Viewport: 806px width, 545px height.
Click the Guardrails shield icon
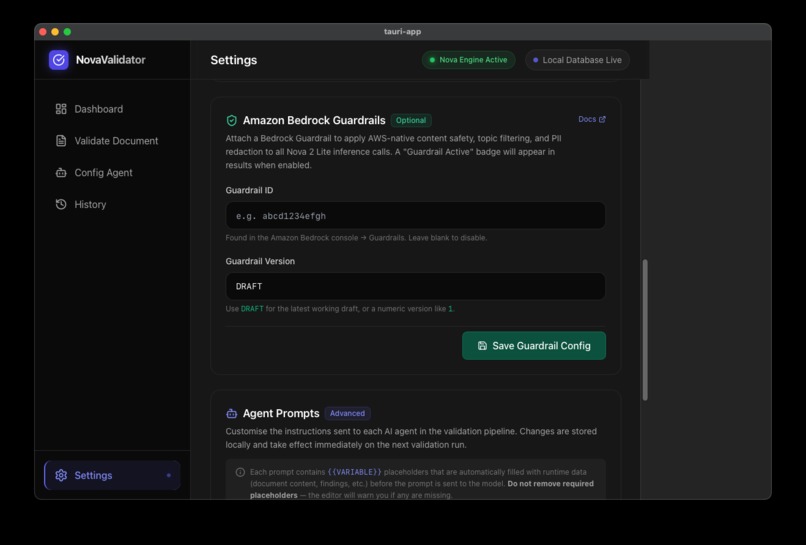coord(232,120)
